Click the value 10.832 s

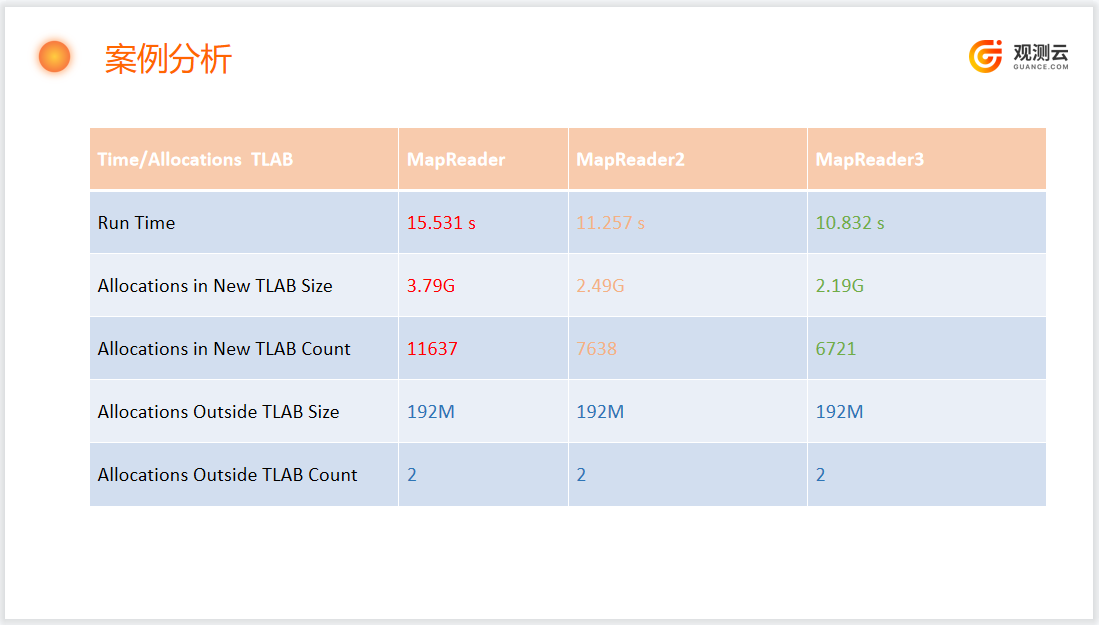849,223
